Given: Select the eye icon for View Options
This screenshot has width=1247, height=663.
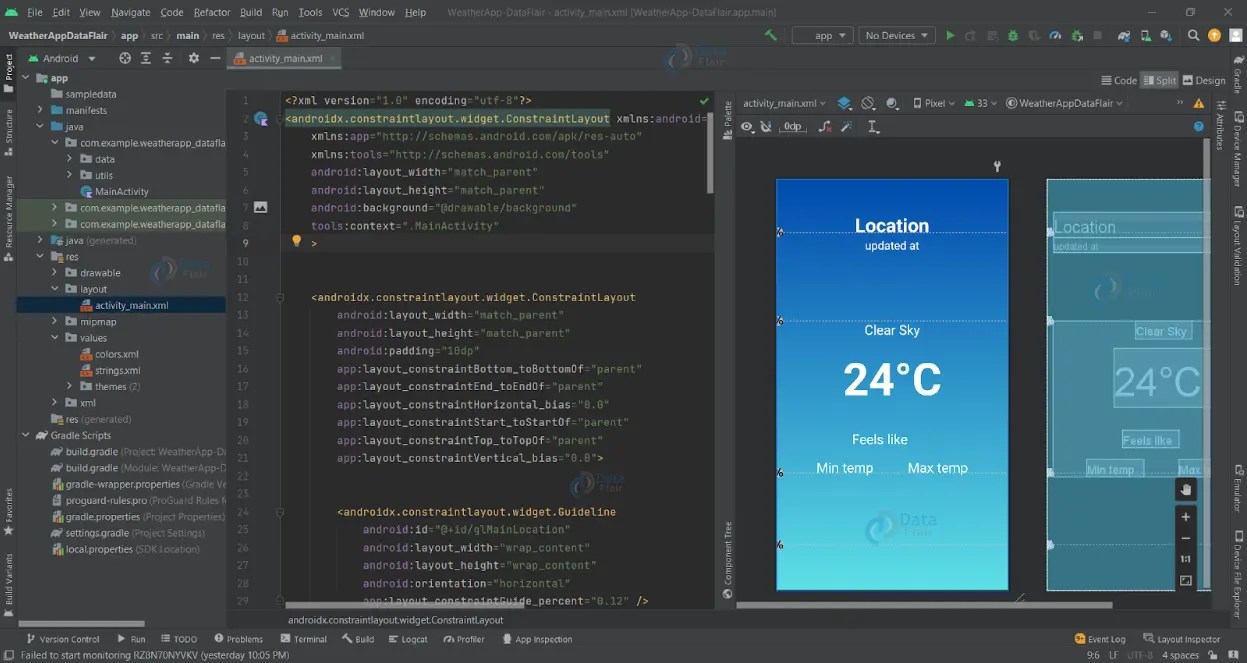Looking at the screenshot, I should [748, 127].
